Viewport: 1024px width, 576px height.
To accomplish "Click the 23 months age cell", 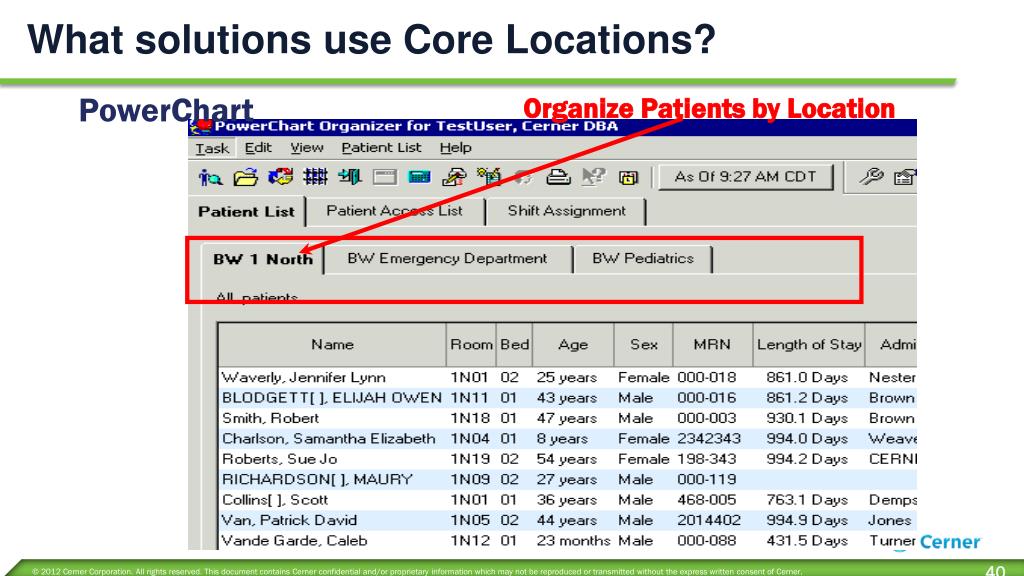I will pos(573,541).
